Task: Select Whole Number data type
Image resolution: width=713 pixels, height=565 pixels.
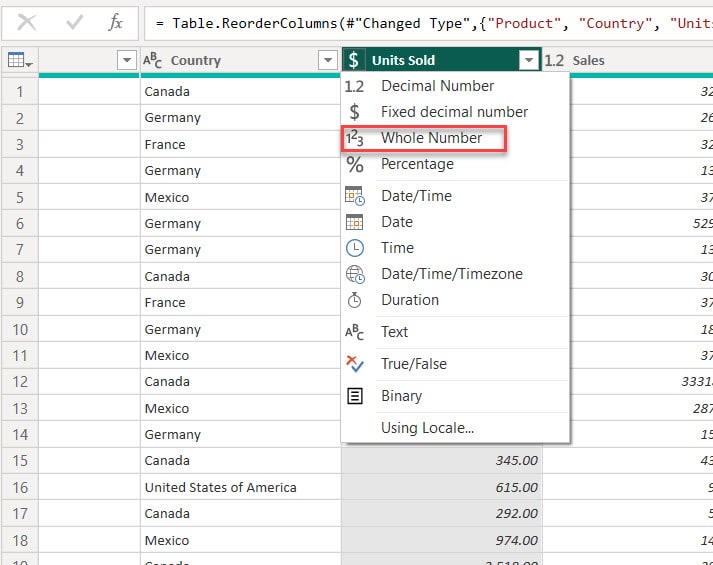Action: click(x=455, y=138)
